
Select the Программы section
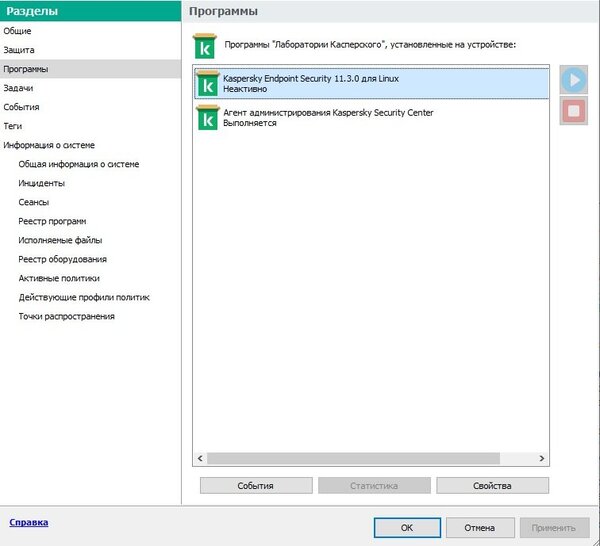[x=90, y=69]
